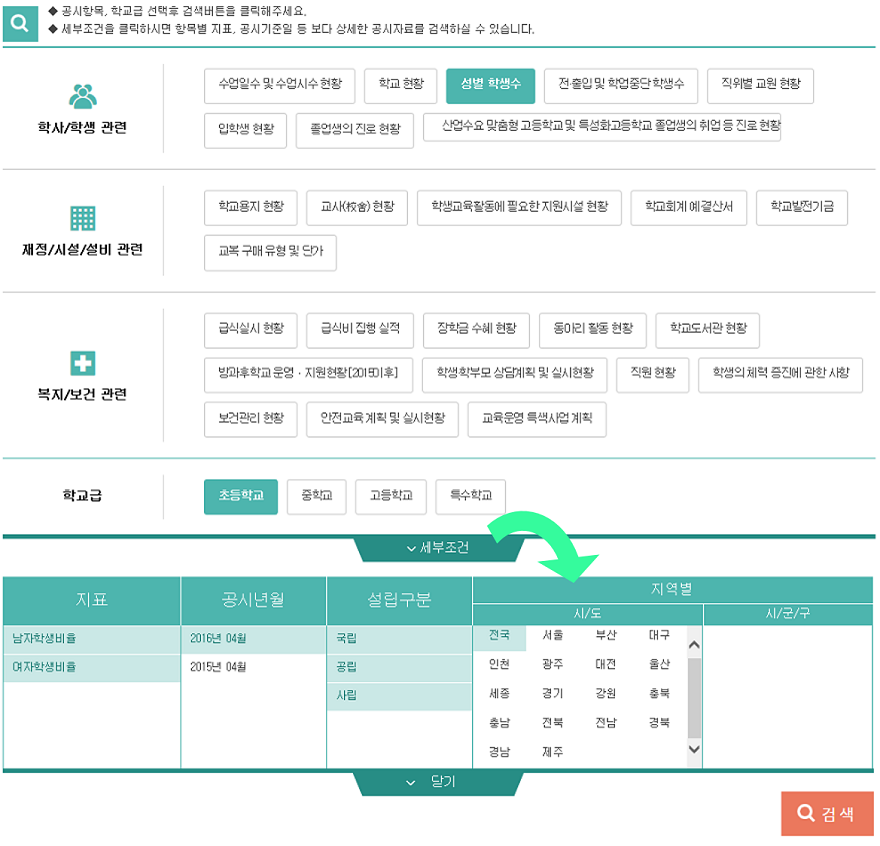880x846 pixels.
Task: Select the 성별 학생수 disclosure item
Action: pyautogui.click(x=490, y=86)
